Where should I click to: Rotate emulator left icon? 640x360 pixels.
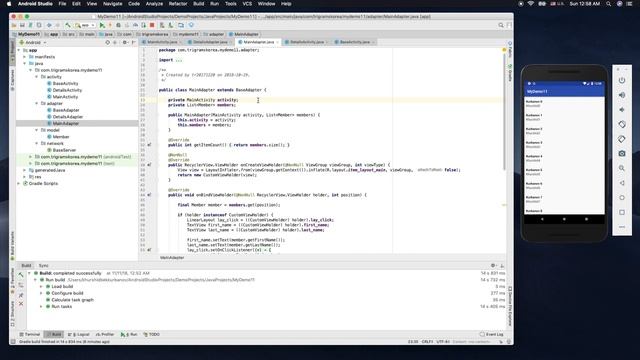point(622,124)
